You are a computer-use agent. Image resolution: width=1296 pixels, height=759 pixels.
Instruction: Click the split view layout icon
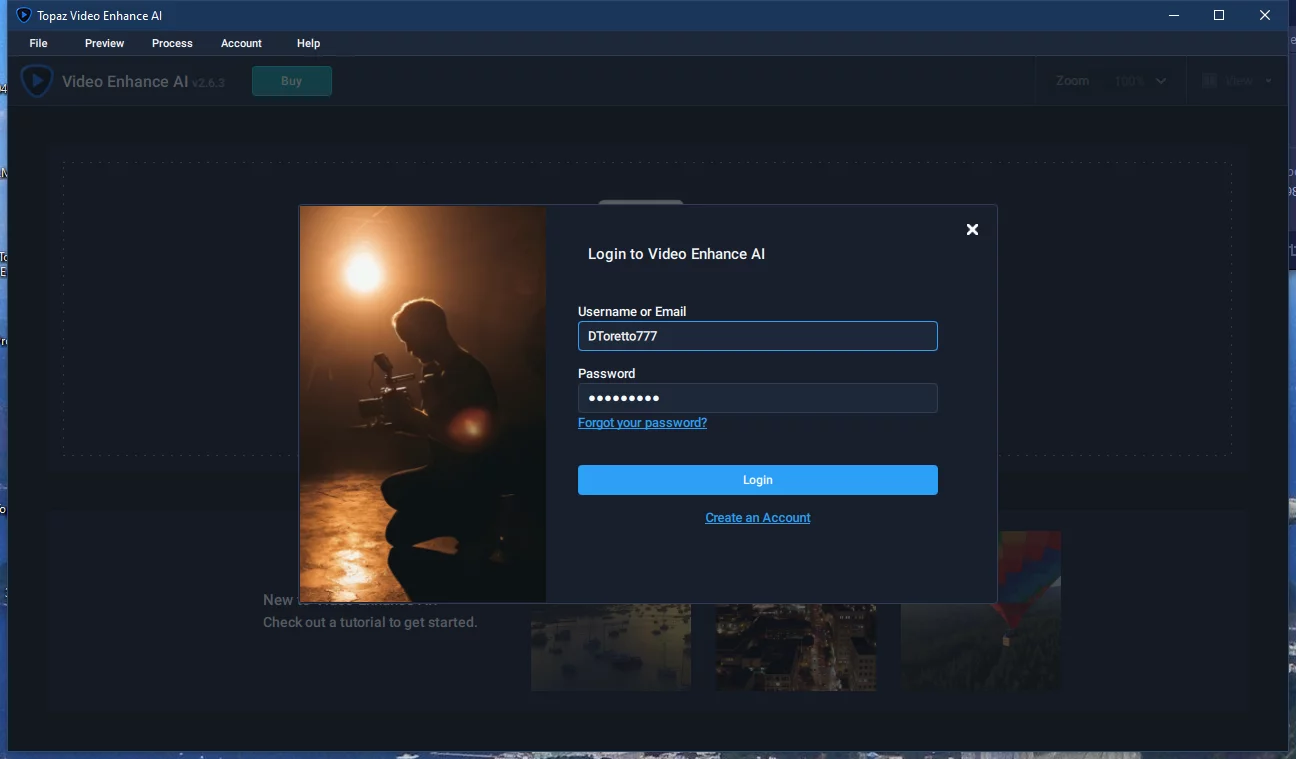[x=1209, y=81]
